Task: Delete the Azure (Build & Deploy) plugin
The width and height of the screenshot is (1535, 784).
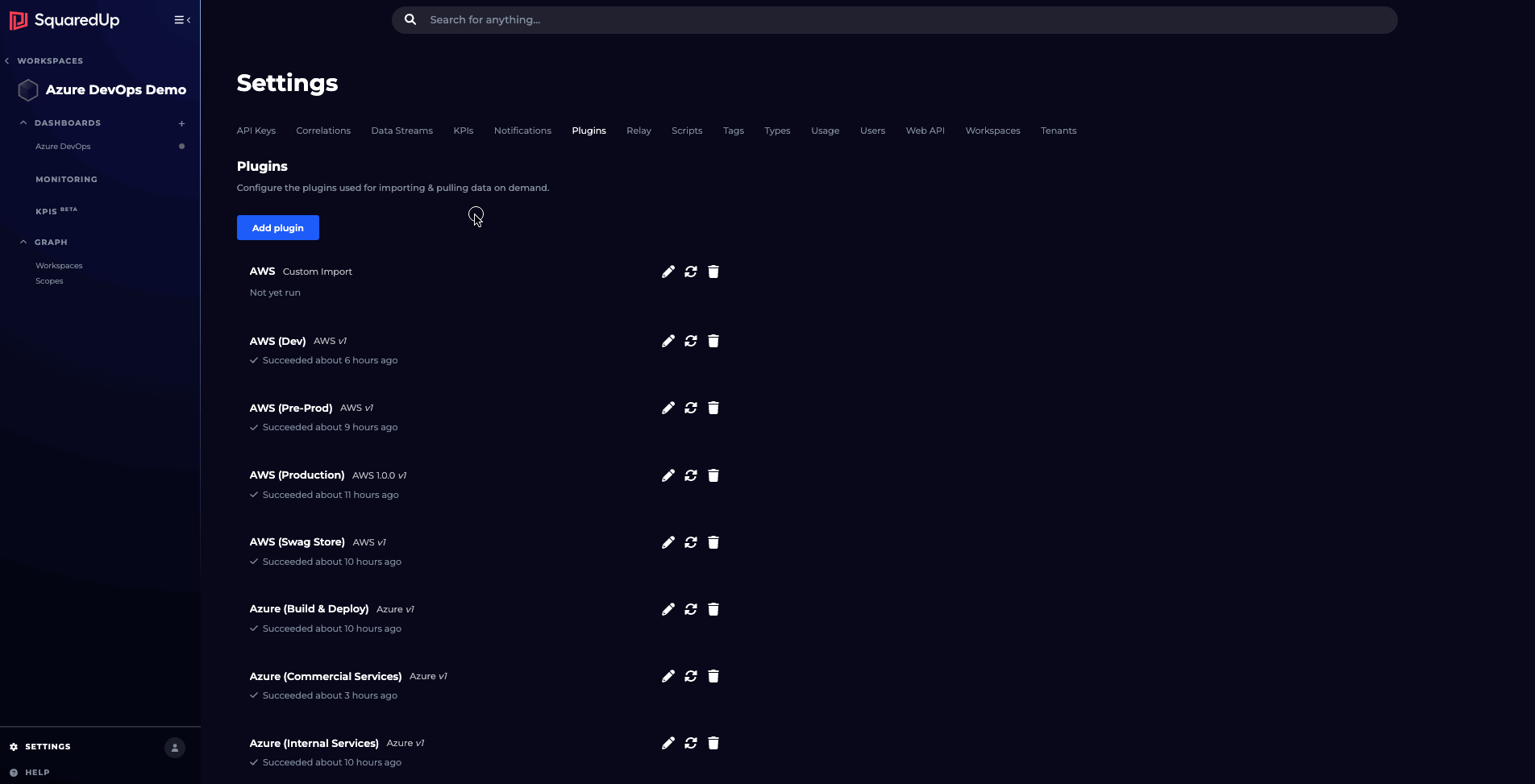Action: tap(713, 609)
